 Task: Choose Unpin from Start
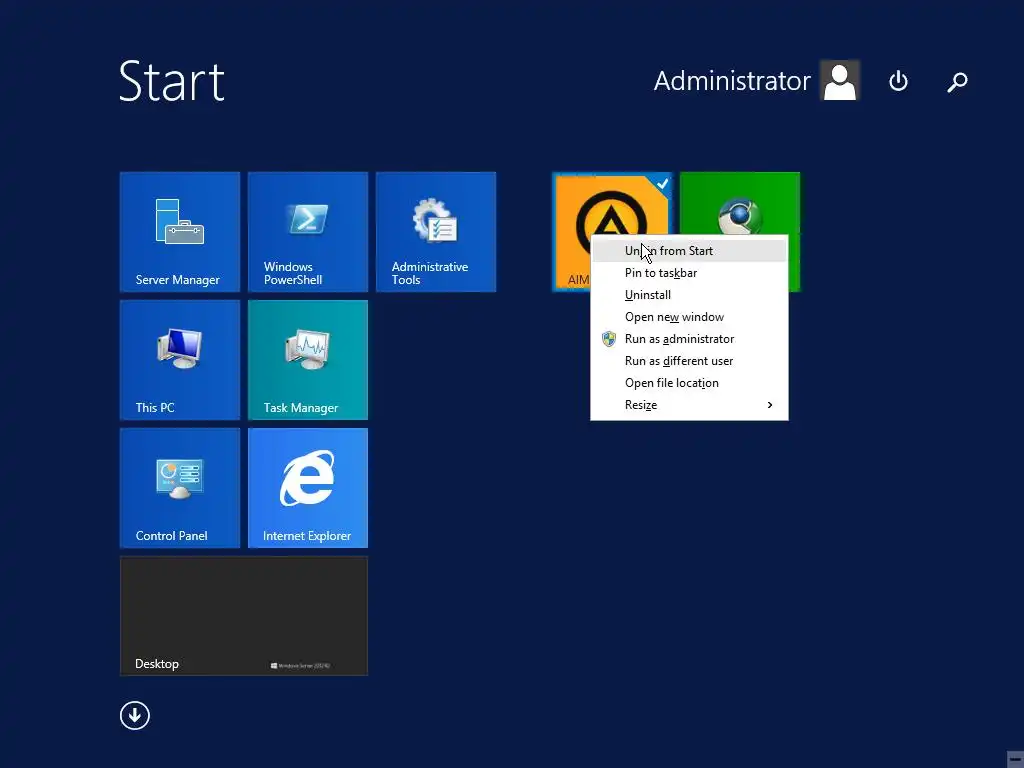(x=689, y=251)
